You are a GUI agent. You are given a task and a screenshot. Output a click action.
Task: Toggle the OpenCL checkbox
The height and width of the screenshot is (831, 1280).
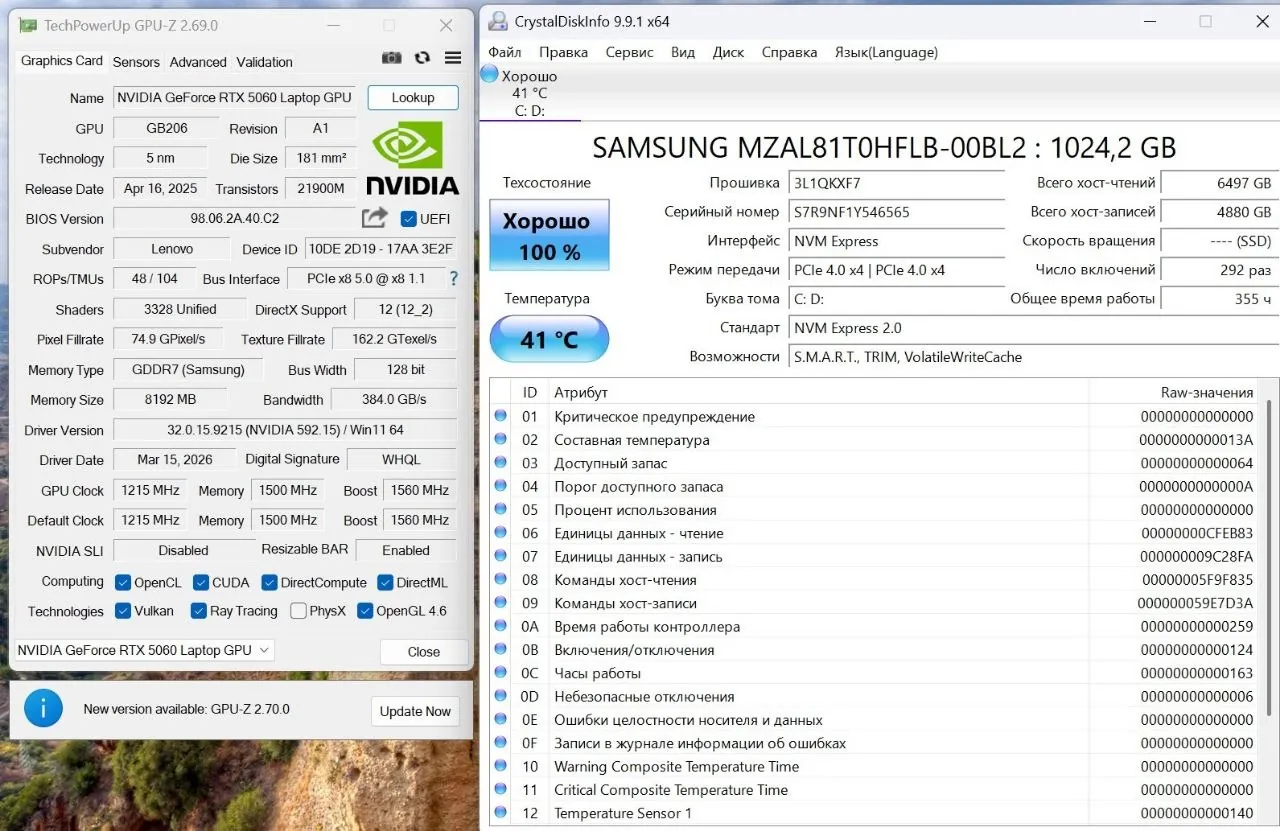123,582
